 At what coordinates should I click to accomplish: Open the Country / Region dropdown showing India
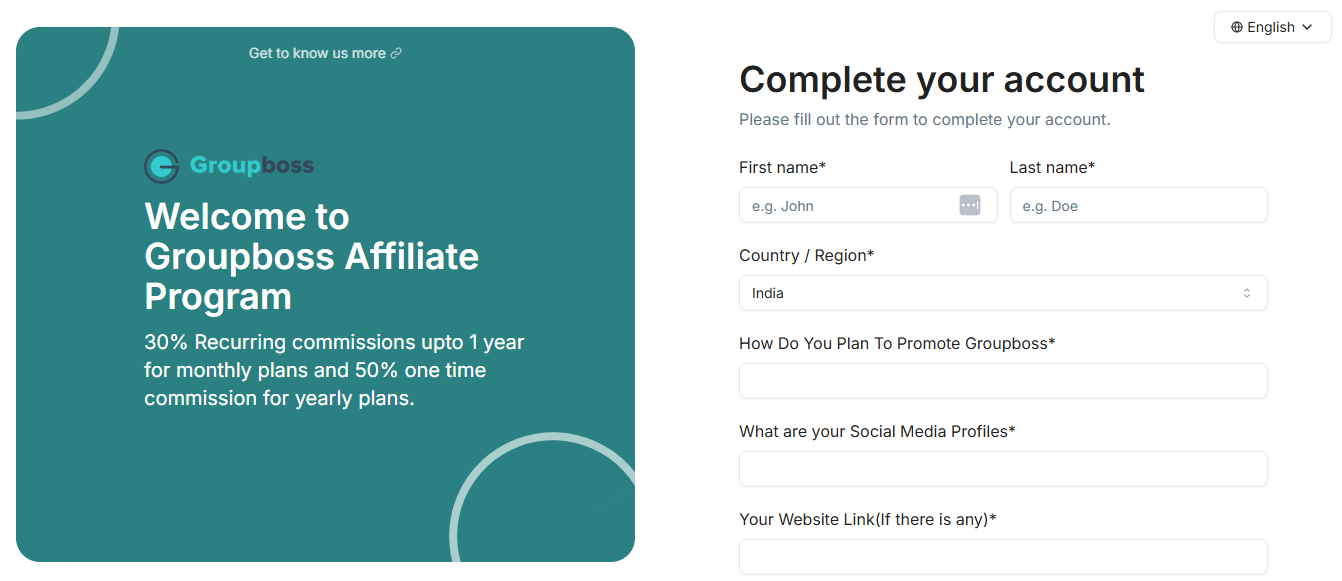pyautogui.click(x=1002, y=293)
